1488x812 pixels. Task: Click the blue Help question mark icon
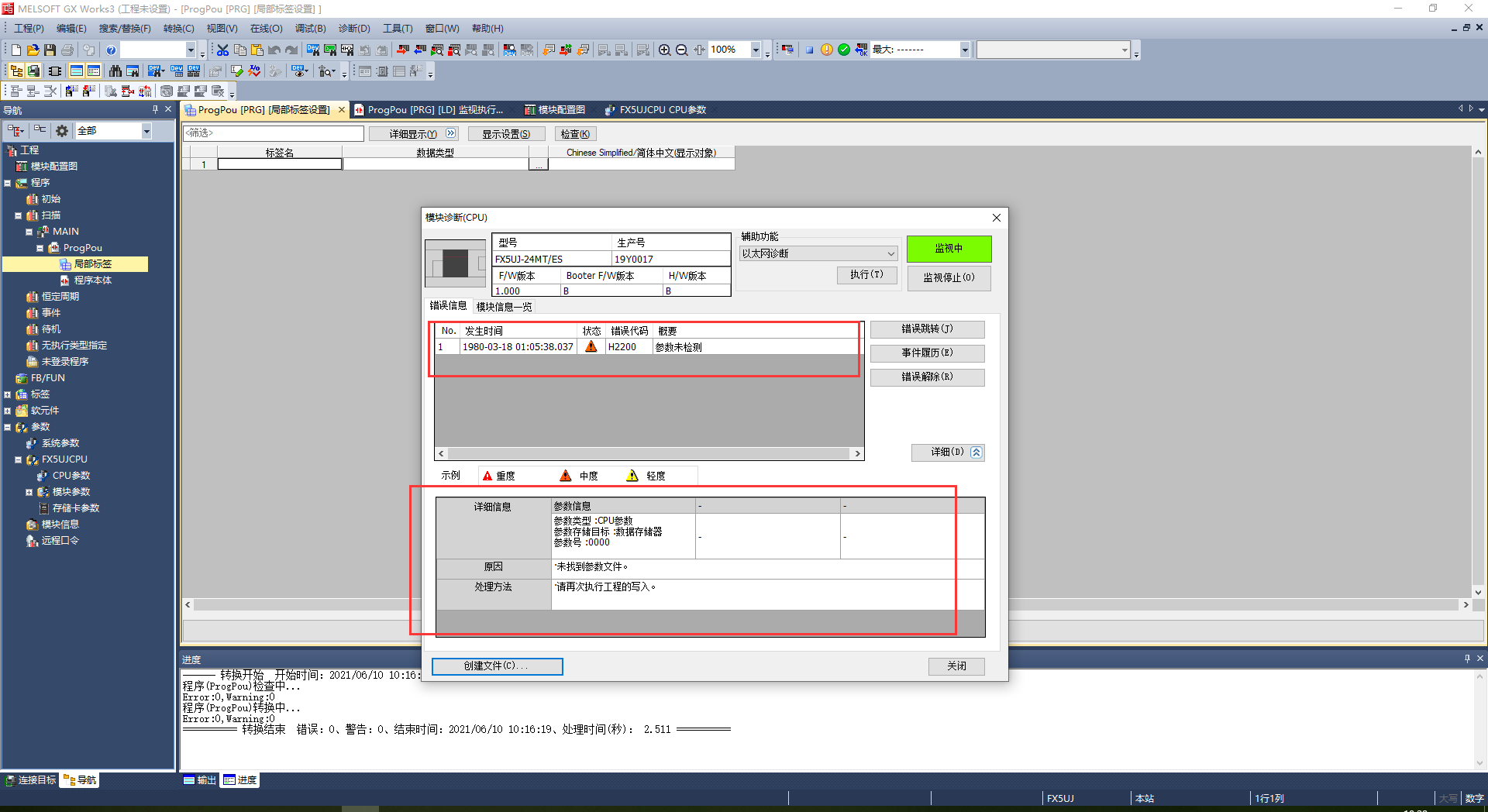pyautogui.click(x=111, y=50)
